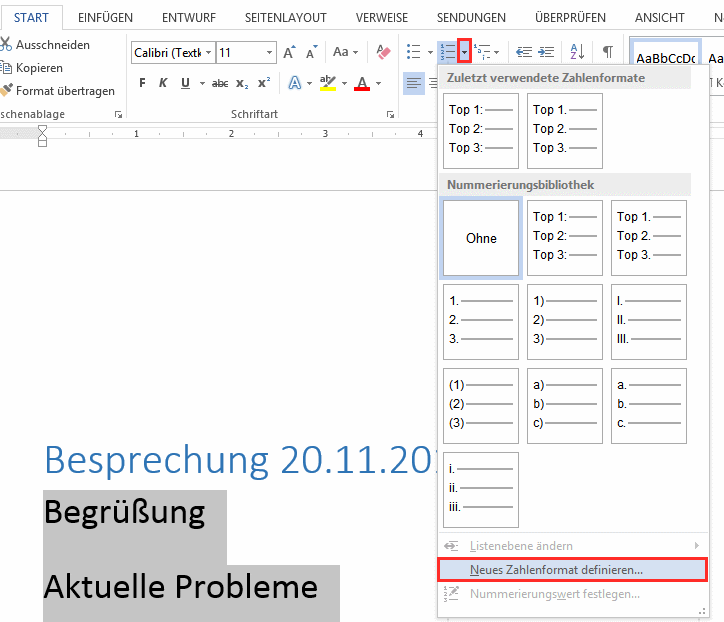
Task: Click the bullet list icon
Action: click(x=414, y=52)
